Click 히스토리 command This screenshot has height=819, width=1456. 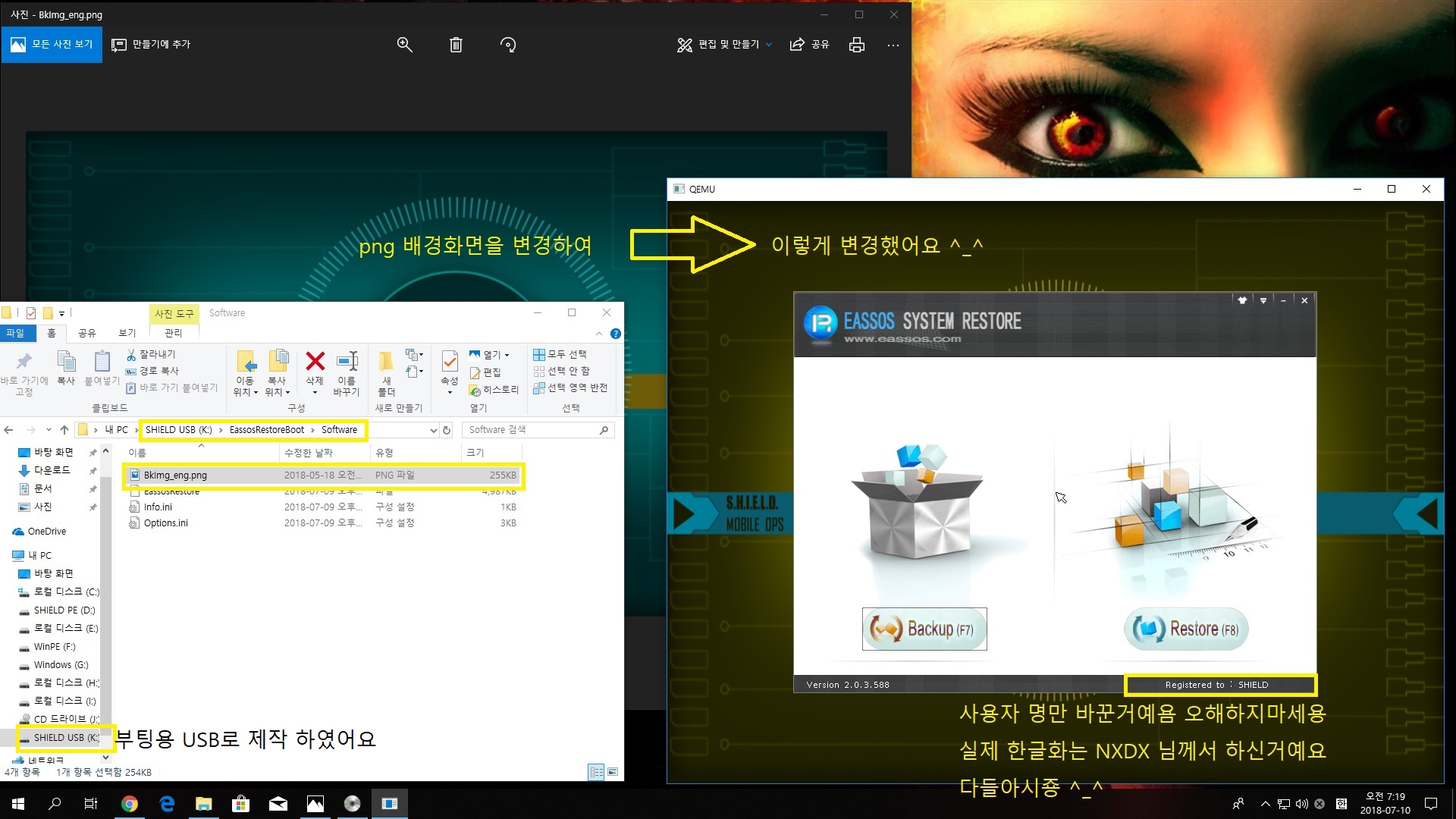(x=494, y=390)
